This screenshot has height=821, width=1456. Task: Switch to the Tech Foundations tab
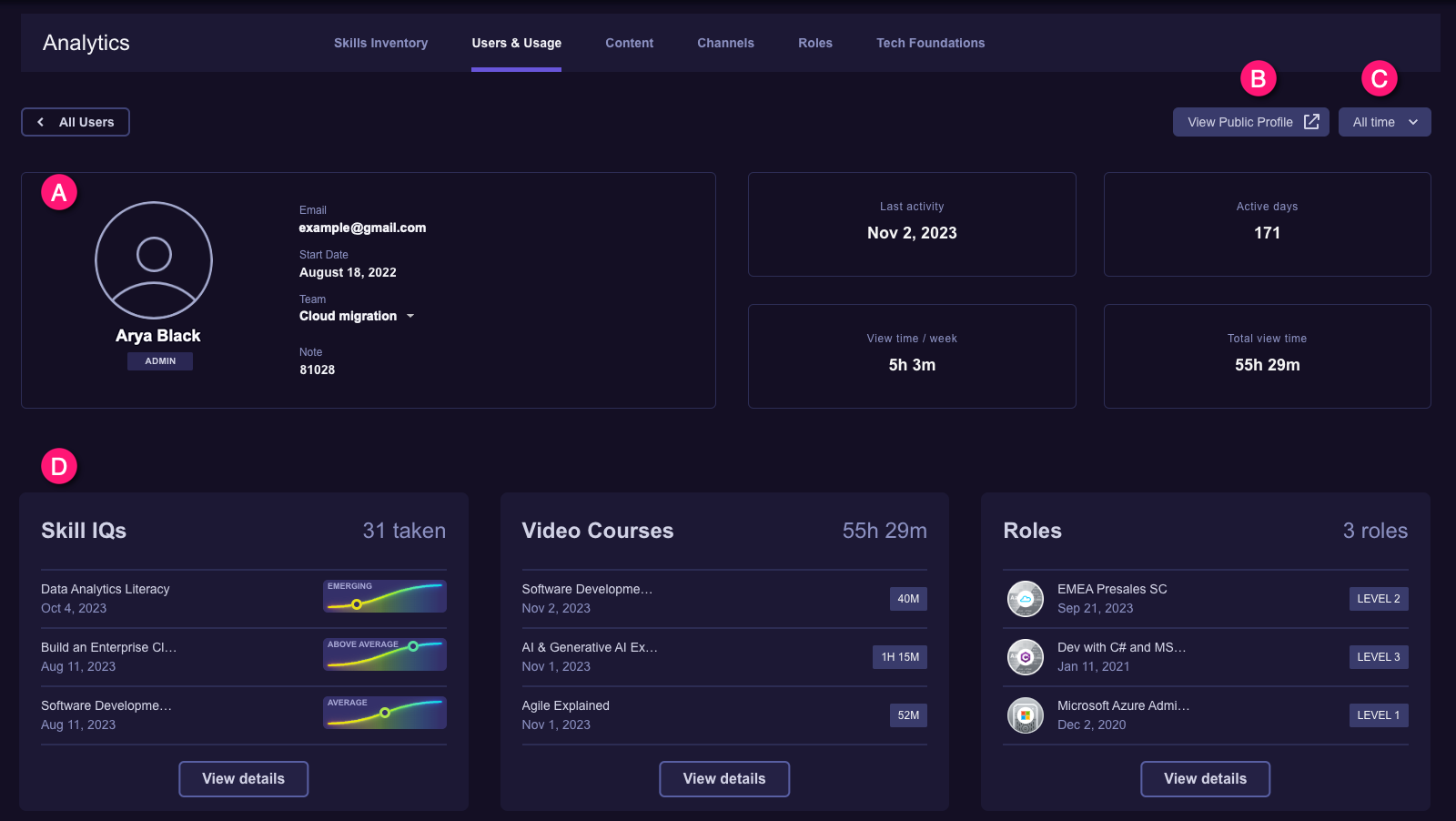tap(930, 43)
